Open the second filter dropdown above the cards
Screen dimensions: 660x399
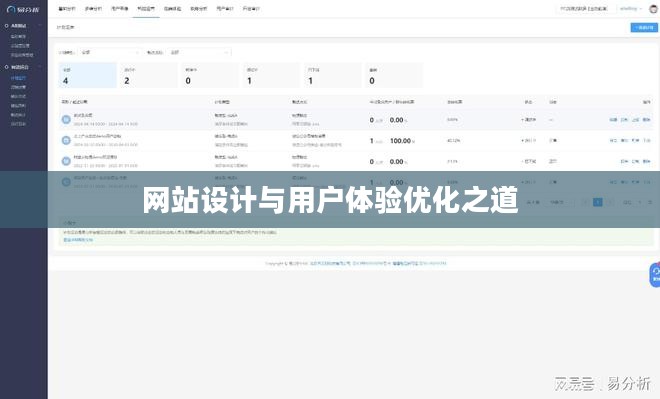click(x=199, y=52)
